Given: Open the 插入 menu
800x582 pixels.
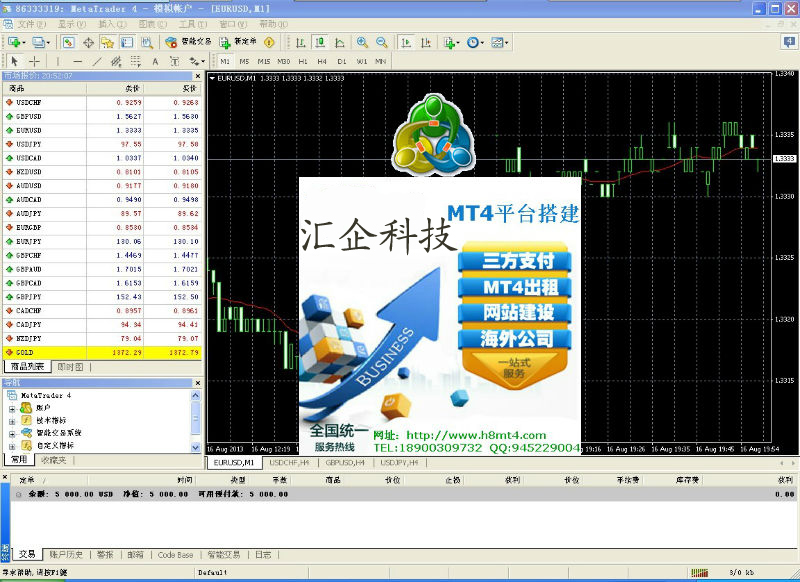Looking at the screenshot, I should (112, 24).
